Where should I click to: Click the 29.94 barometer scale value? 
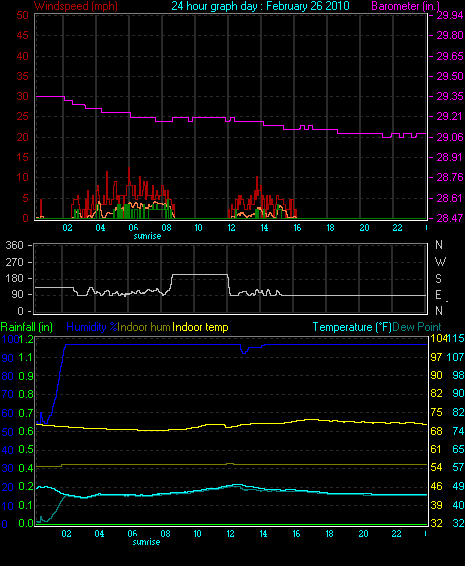click(450, 15)
